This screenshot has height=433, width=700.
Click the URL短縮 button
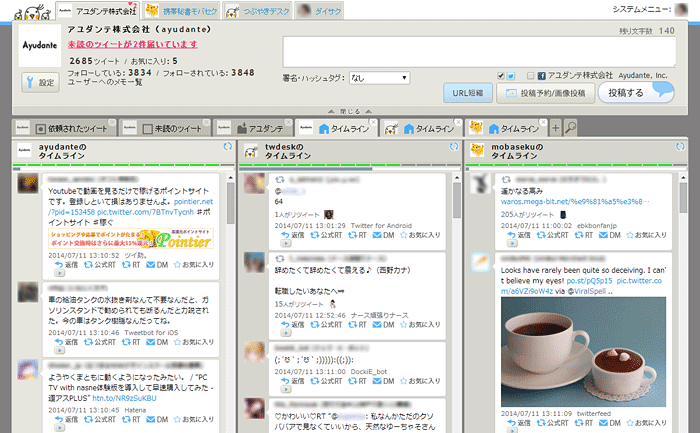pos(468,93)
